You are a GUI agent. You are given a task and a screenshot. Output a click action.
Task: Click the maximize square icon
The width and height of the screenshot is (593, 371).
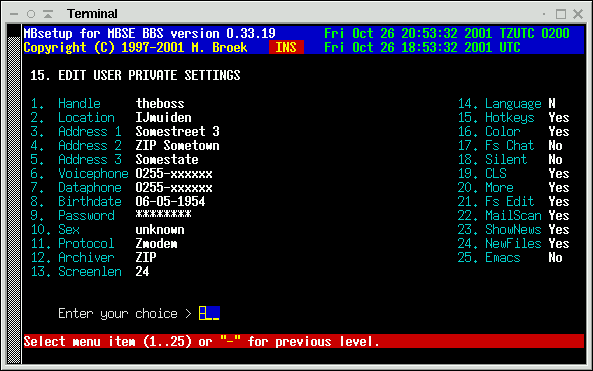tap(561, 14)
